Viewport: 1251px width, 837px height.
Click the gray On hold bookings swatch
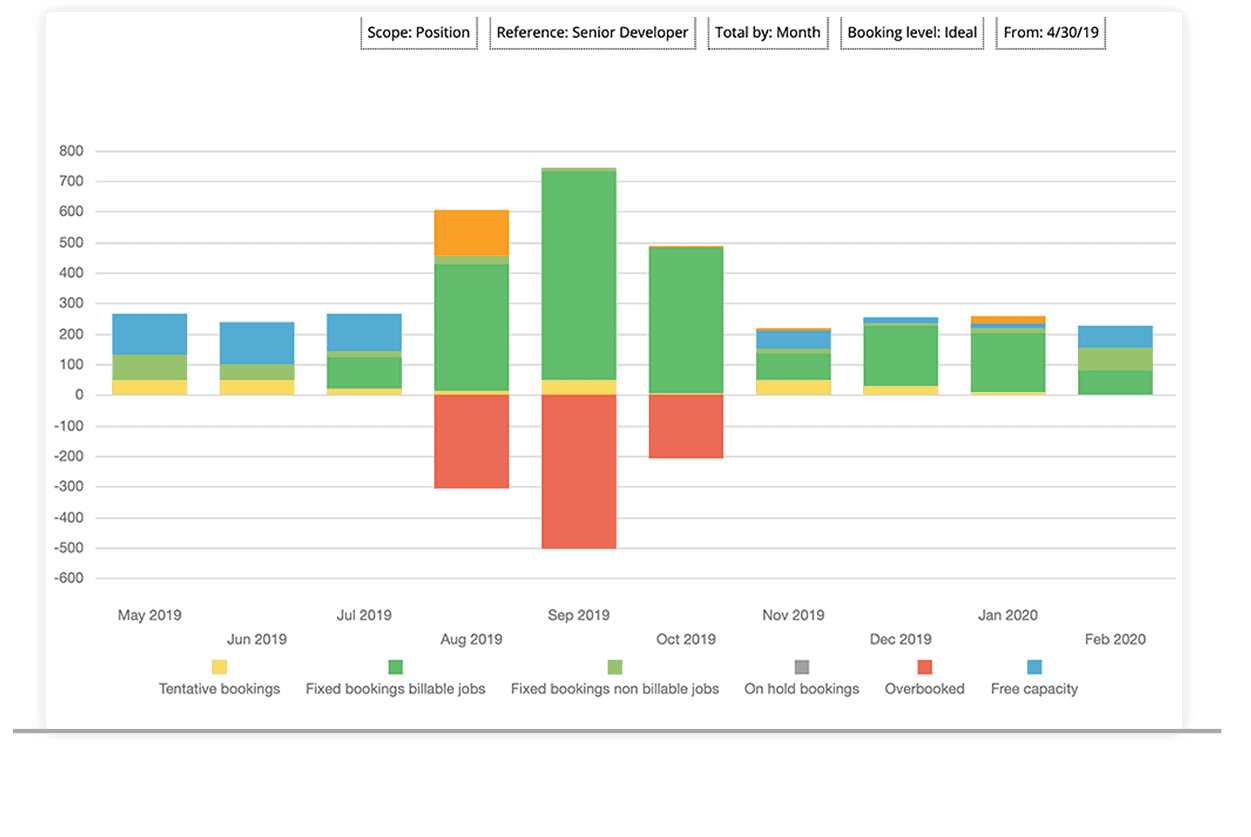801,666
